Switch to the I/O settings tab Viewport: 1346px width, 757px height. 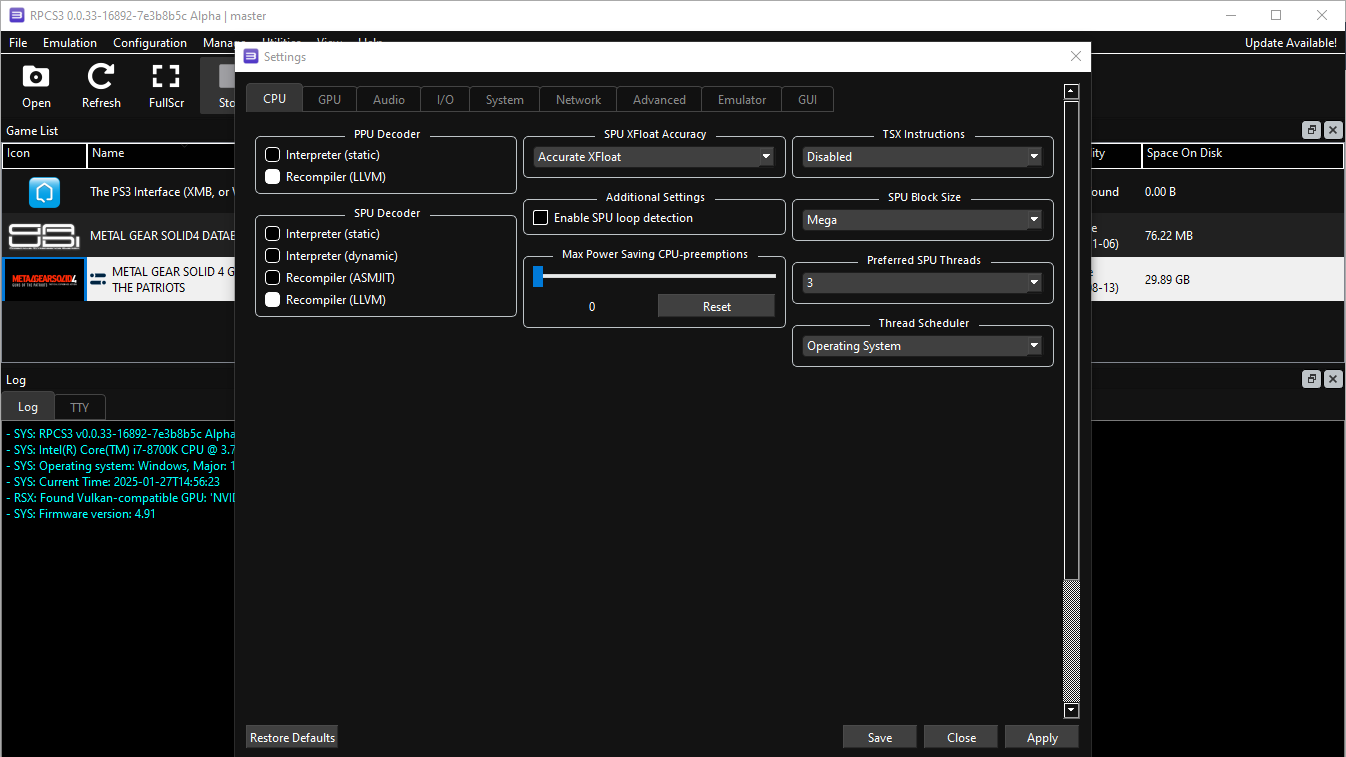(445, 100)
